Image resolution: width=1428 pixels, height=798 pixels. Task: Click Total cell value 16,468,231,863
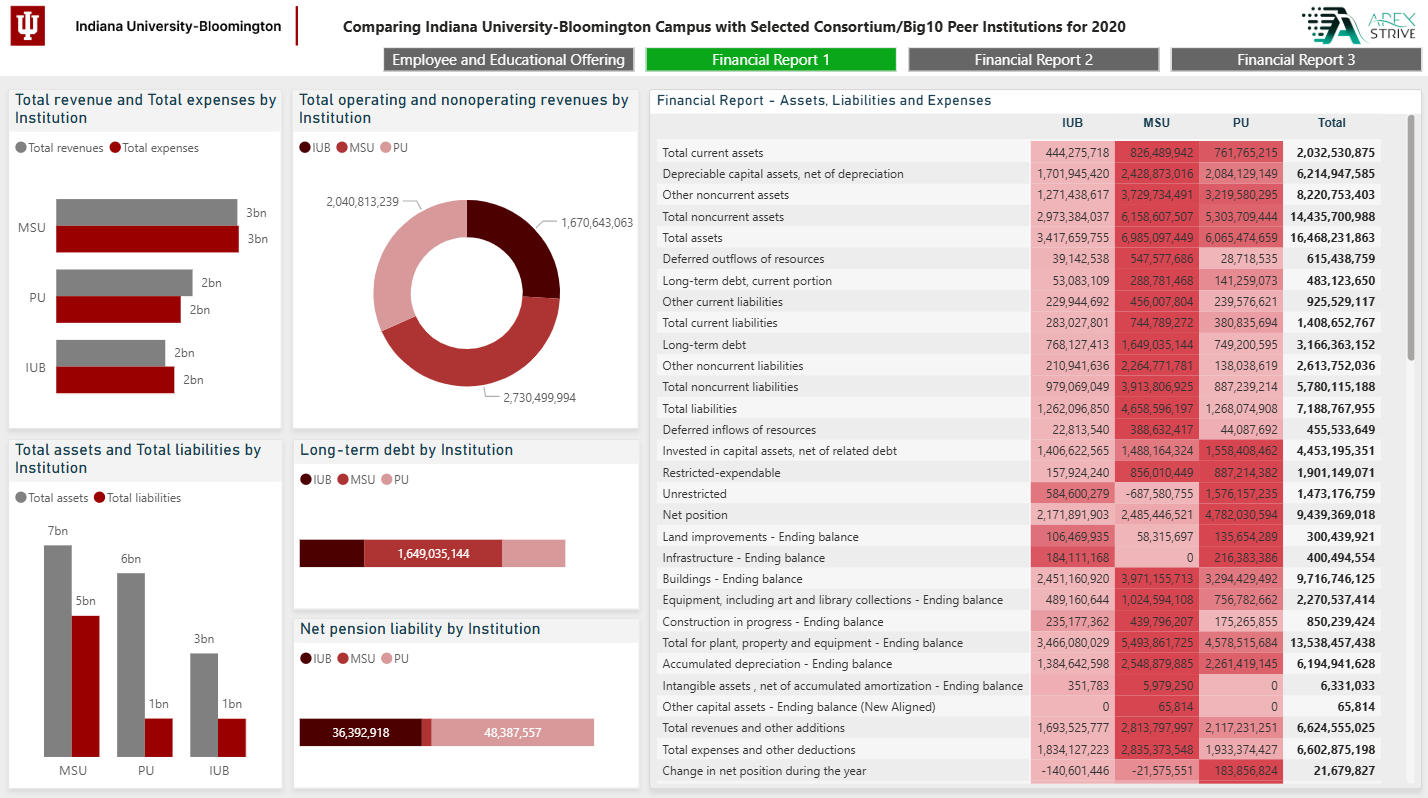(1332, 238)
